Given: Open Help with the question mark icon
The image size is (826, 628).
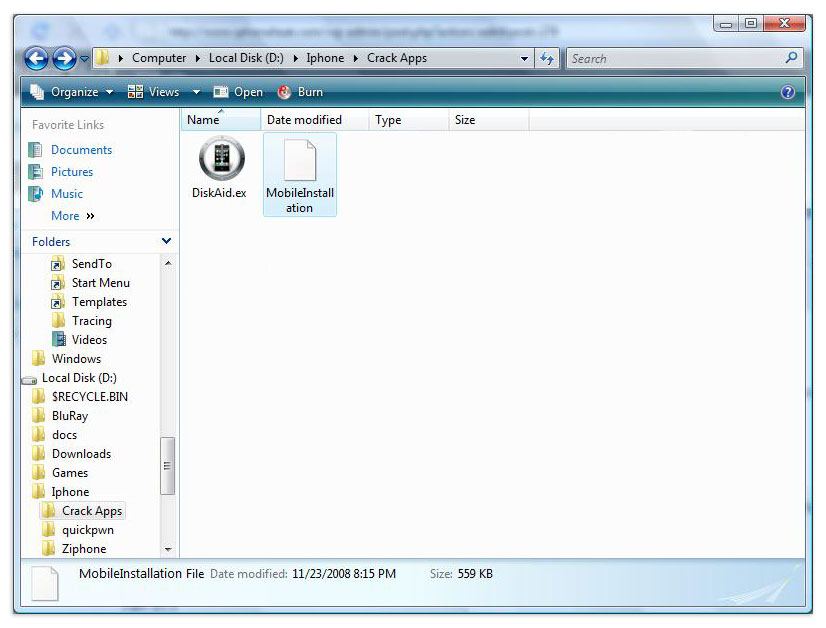Looking at the screenshot, I should (788, 92).
